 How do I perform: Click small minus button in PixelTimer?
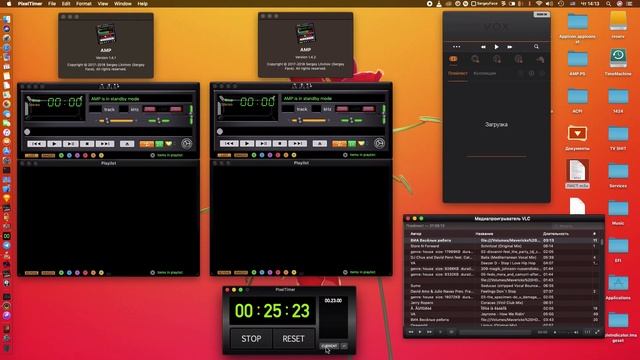pyautogui.click(x=344, y=346)
